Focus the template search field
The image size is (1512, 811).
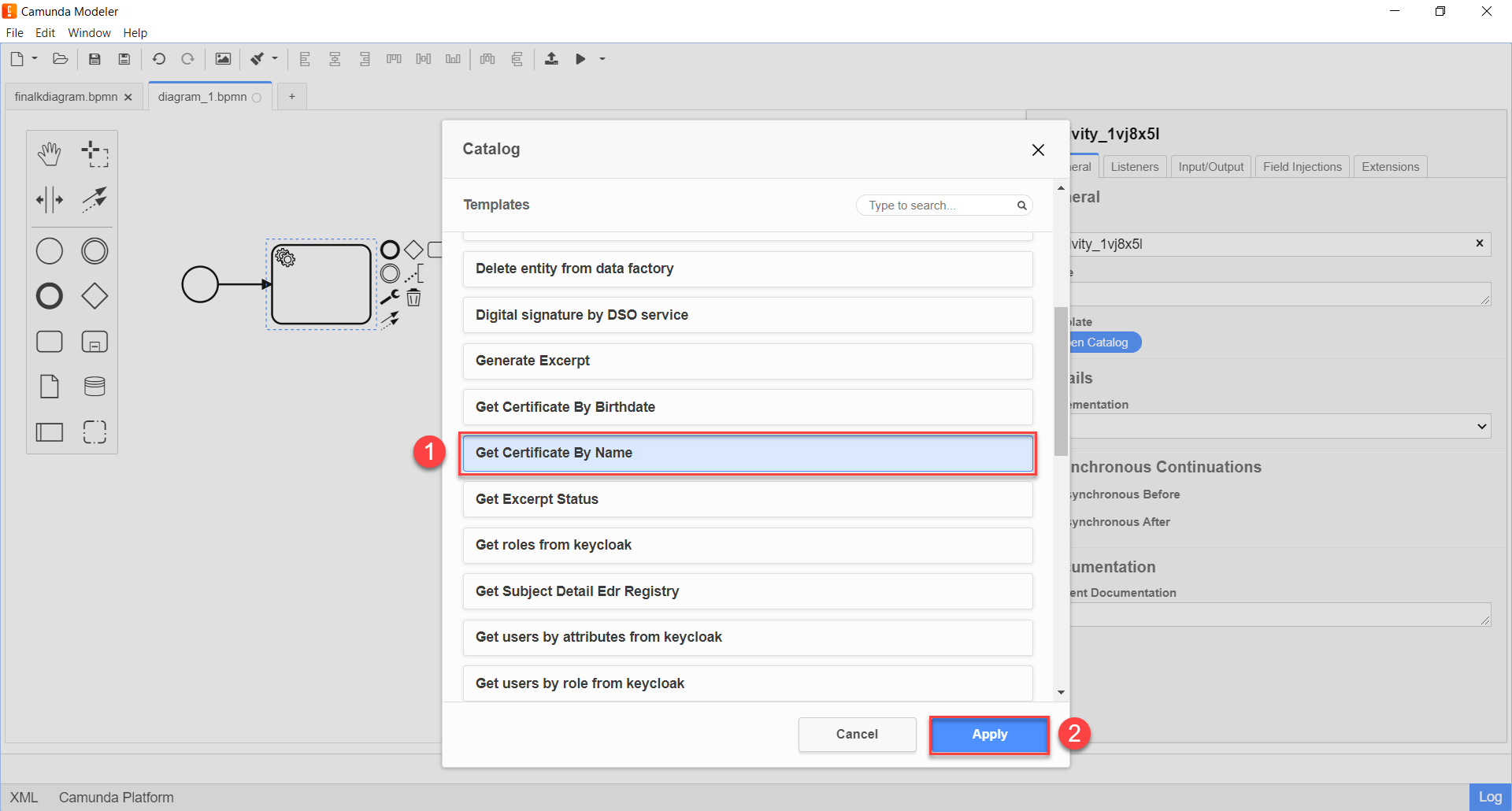click(x=943, y=206)
